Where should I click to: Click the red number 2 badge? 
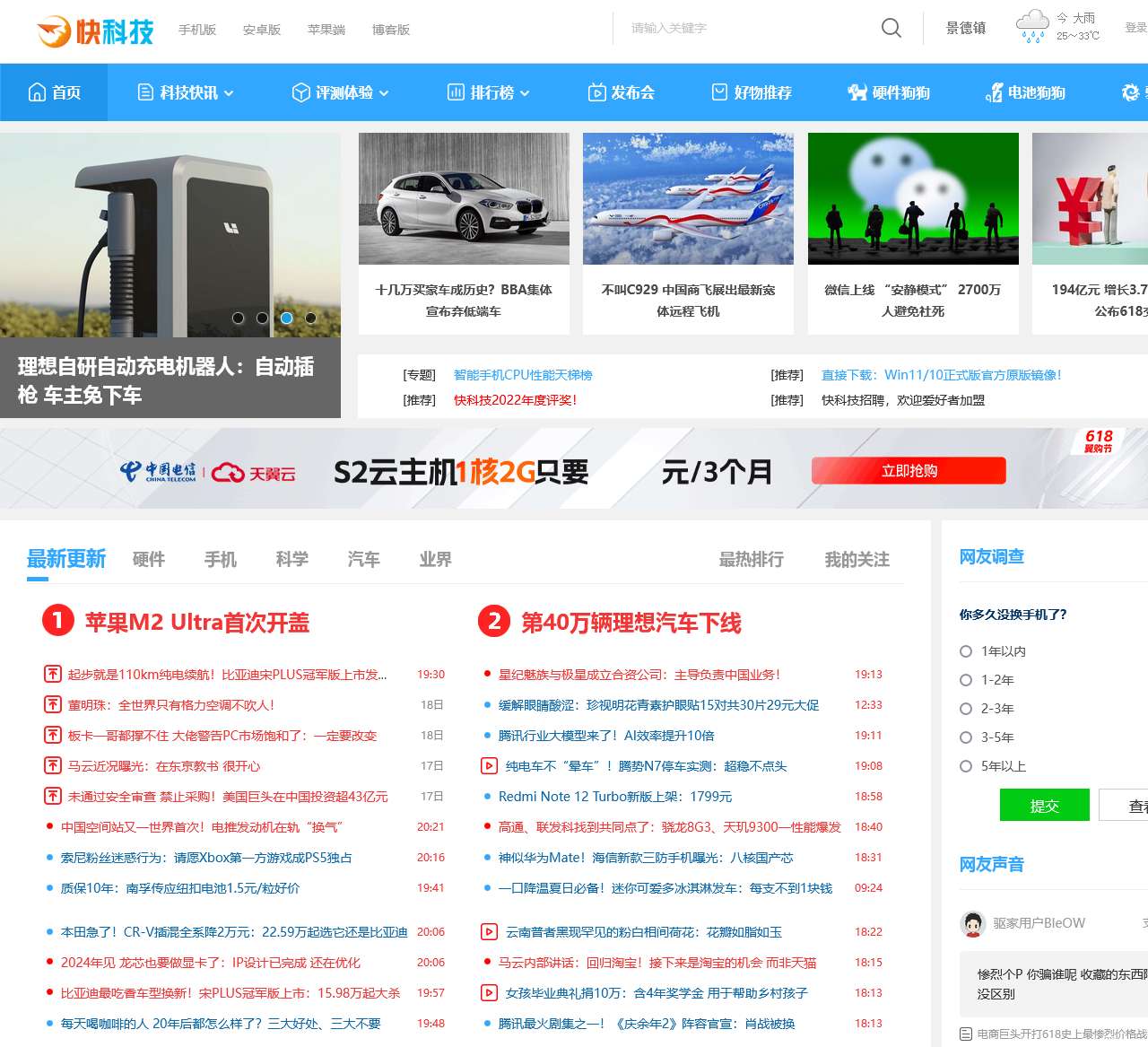494,621
